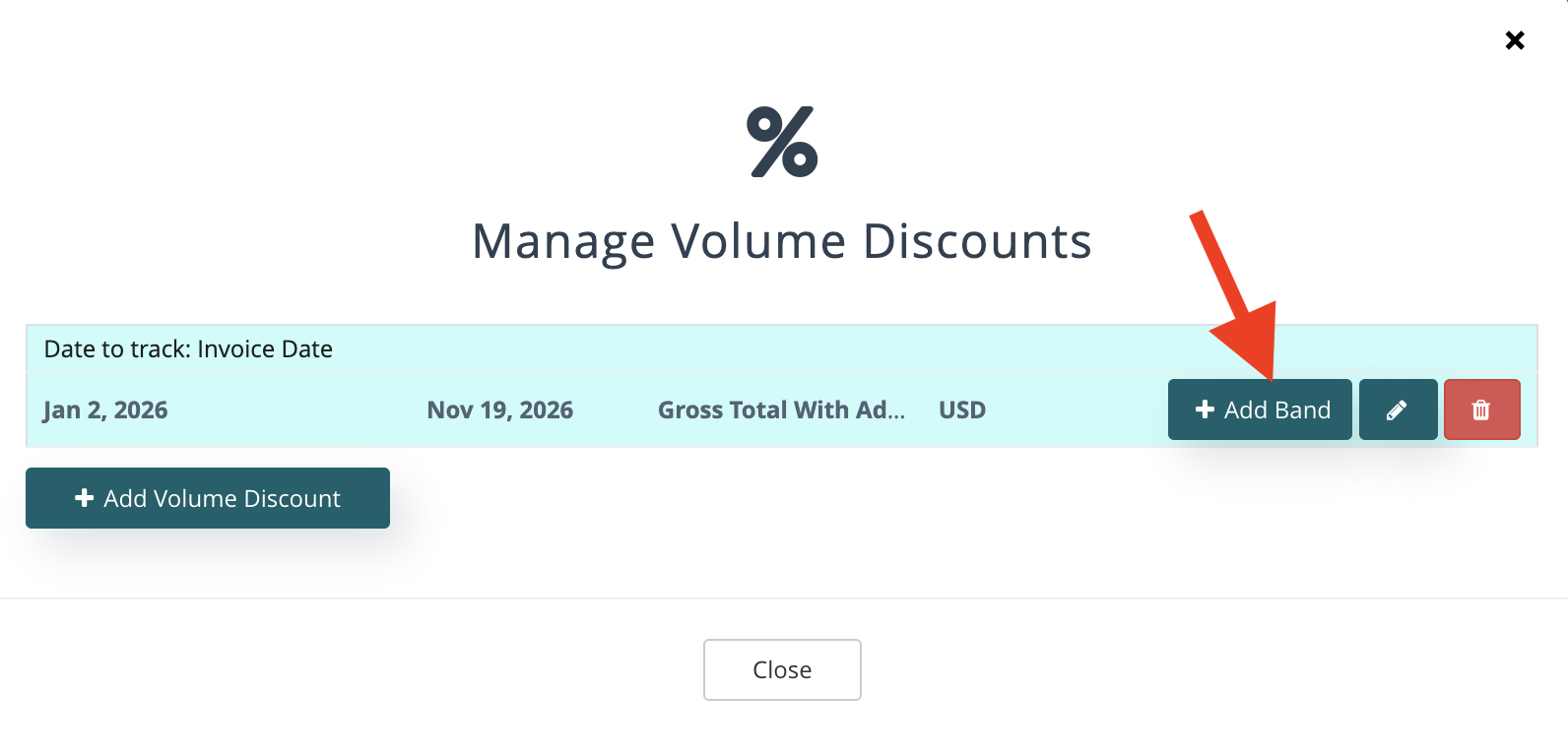The height and width of the screenshot is (754, 1568).
Task: Click the USD currency label
Action: click(962, 410)
